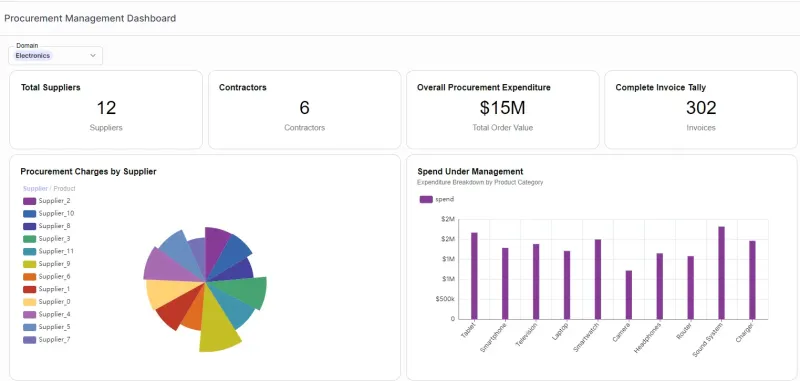Toggle Supplier_1 in the legend
The width and height of the screenshot is (800, 381).
pyautogui.click(x=46, y=289)
